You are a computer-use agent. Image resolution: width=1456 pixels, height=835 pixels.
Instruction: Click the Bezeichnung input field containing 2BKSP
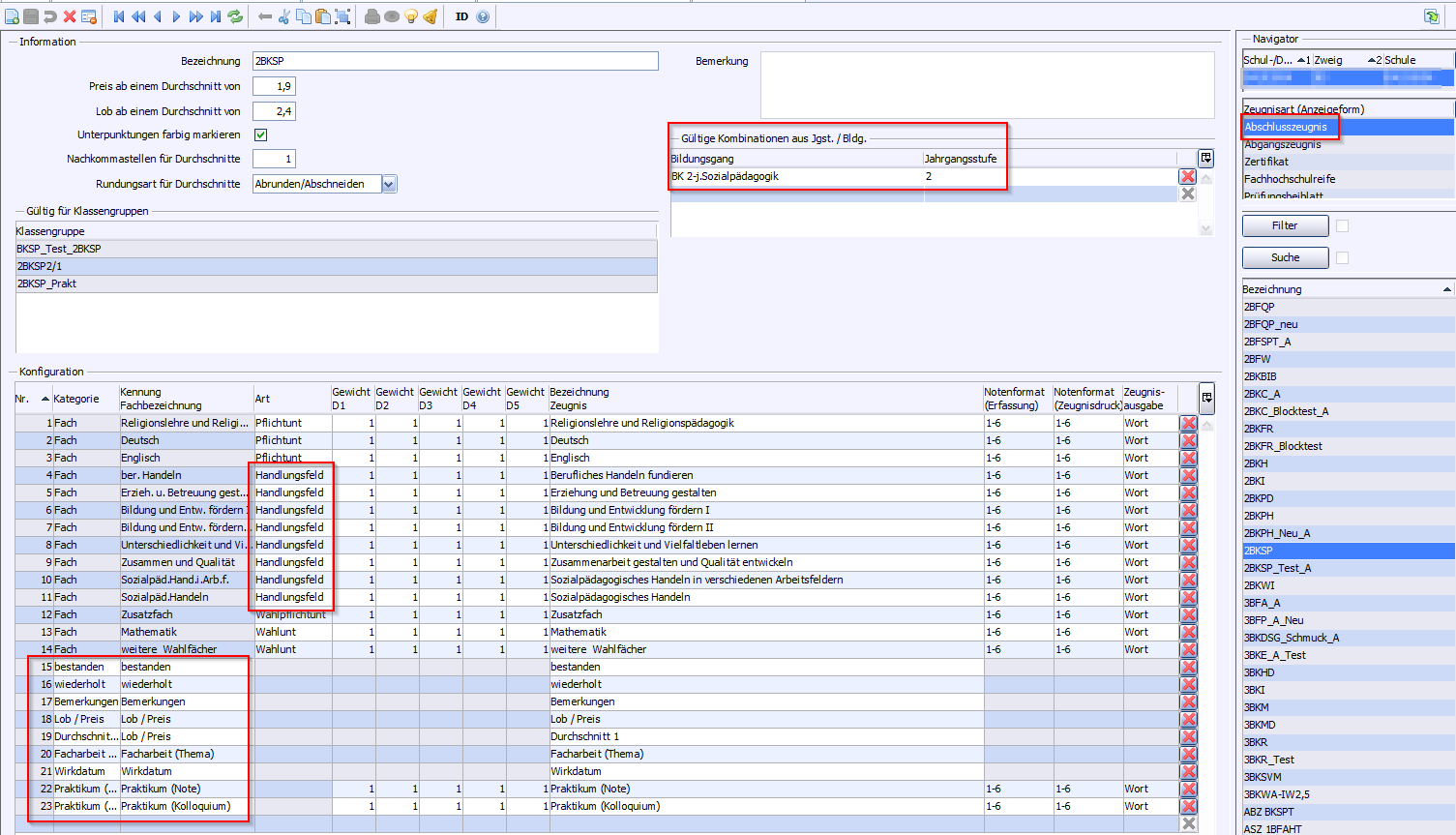(x=455, y=61)
